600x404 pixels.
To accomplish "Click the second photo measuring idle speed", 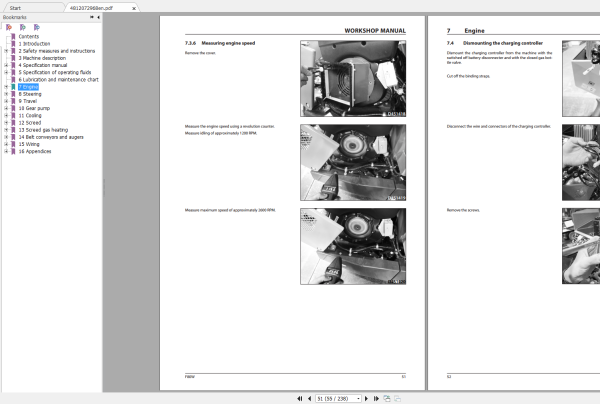I will tap(353, 162).
